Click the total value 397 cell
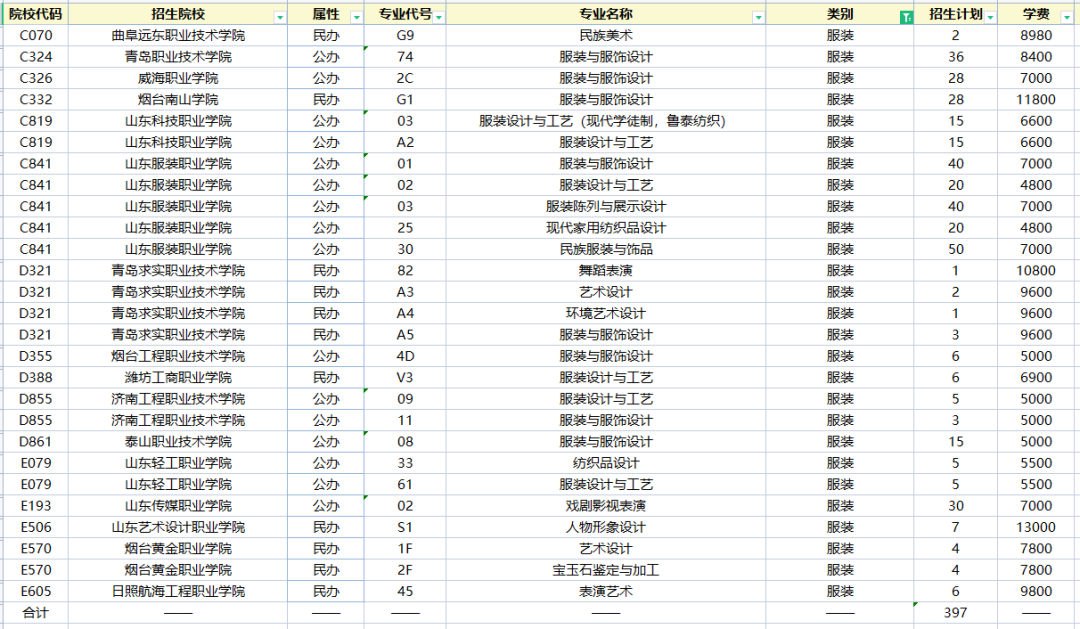This screenshot has width=1080, height=629. click(x=955, y=612)
